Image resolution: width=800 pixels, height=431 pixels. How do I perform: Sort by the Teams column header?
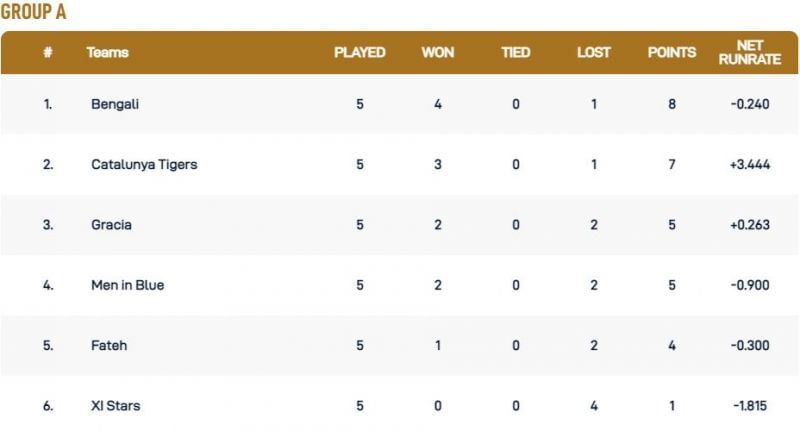(107, 52)
